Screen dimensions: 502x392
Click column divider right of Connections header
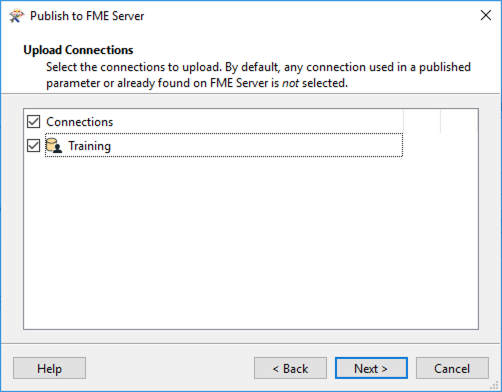coord(404,121)
